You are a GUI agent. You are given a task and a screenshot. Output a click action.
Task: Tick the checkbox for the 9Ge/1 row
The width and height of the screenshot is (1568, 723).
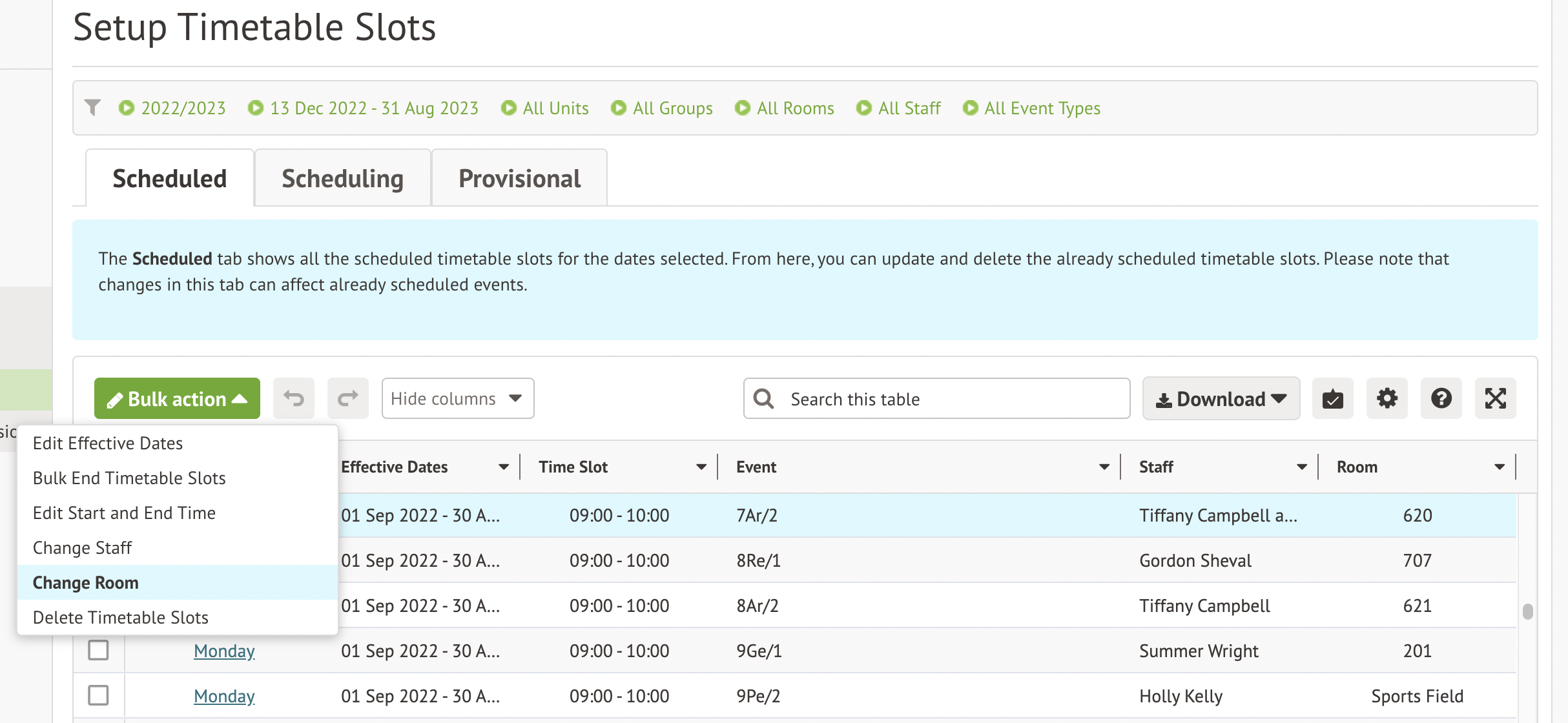click(98, 650)
